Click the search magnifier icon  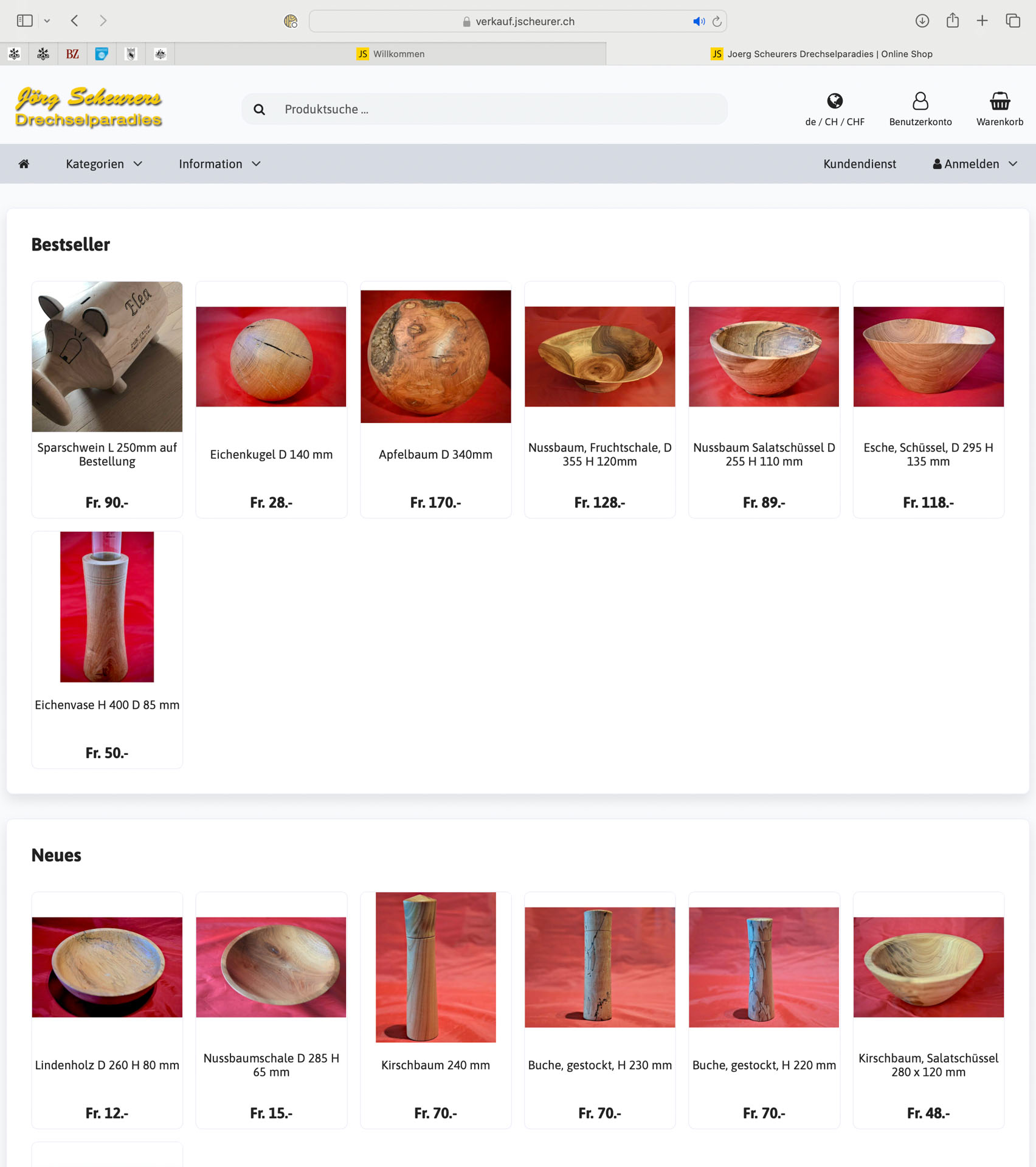click(x=260, y=109)
